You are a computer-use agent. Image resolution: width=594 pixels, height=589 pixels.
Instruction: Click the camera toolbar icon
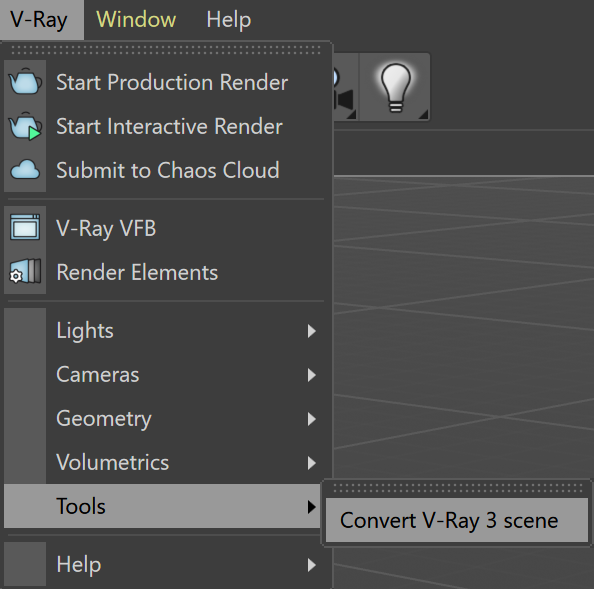(x=345, y=87)
